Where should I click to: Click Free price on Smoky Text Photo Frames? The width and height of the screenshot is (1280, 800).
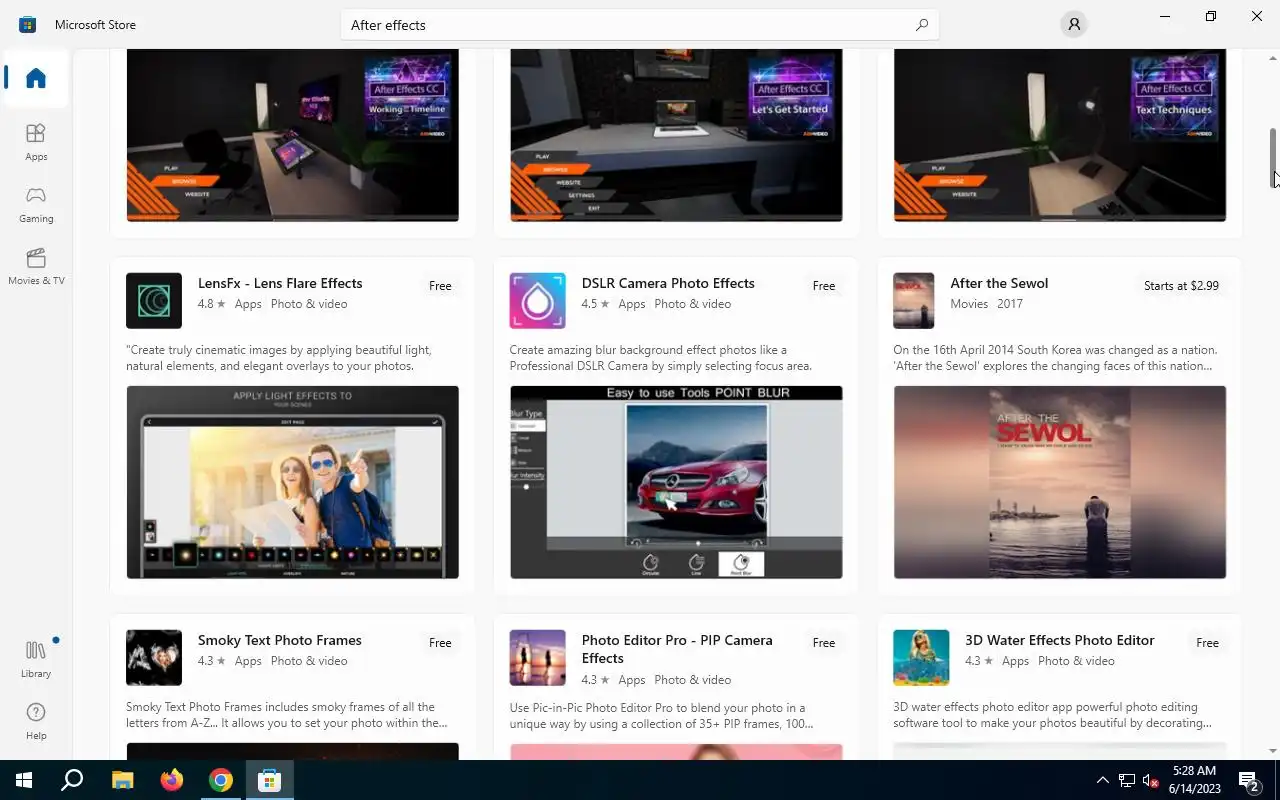pyautogui.click(x=440, y=643)
